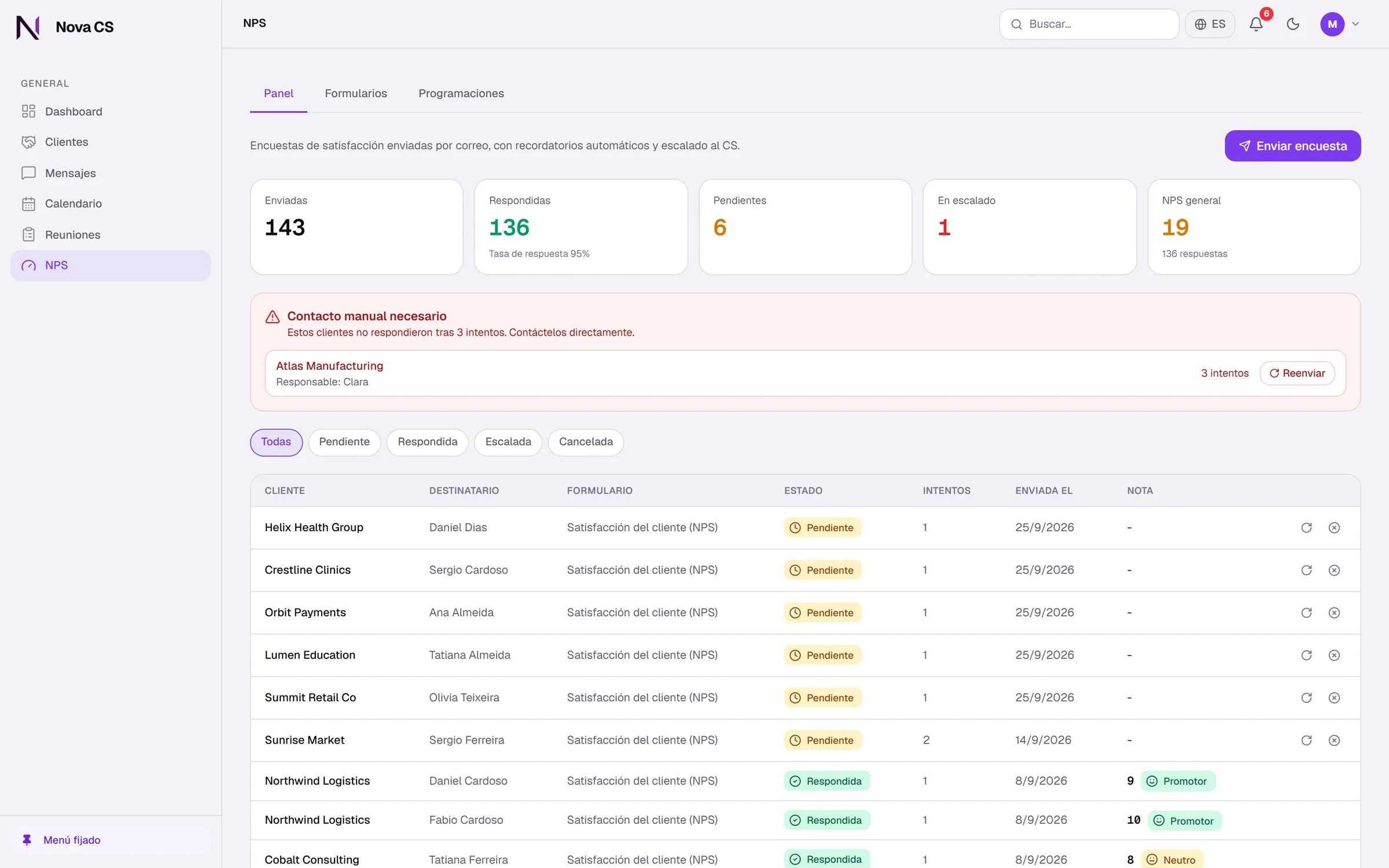Resend survey for Helix Health Group
The width and height of the screenshot is (1389, 868).
(x=1306, y=528)
